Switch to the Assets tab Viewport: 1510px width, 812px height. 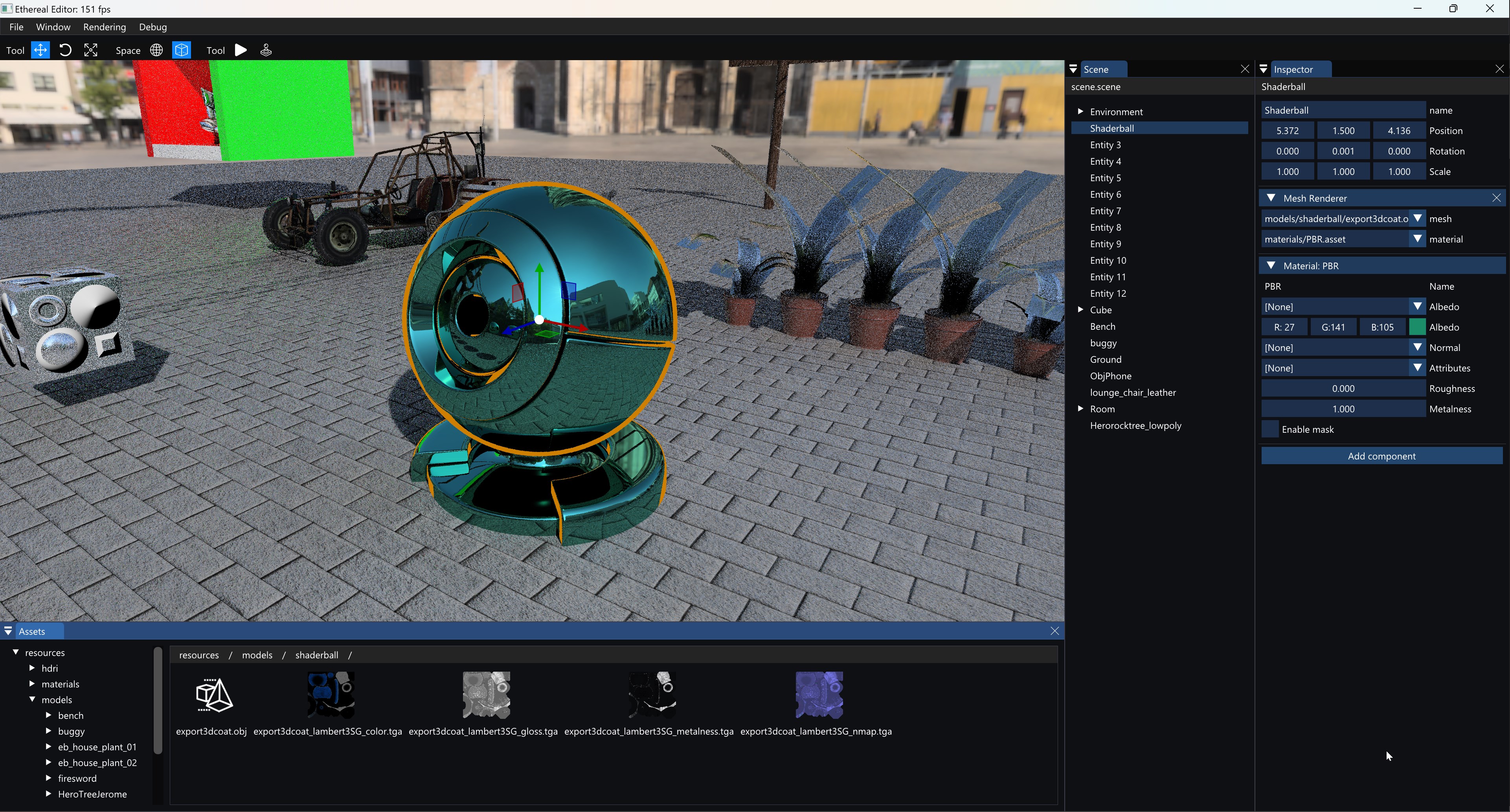click(39, 631)
